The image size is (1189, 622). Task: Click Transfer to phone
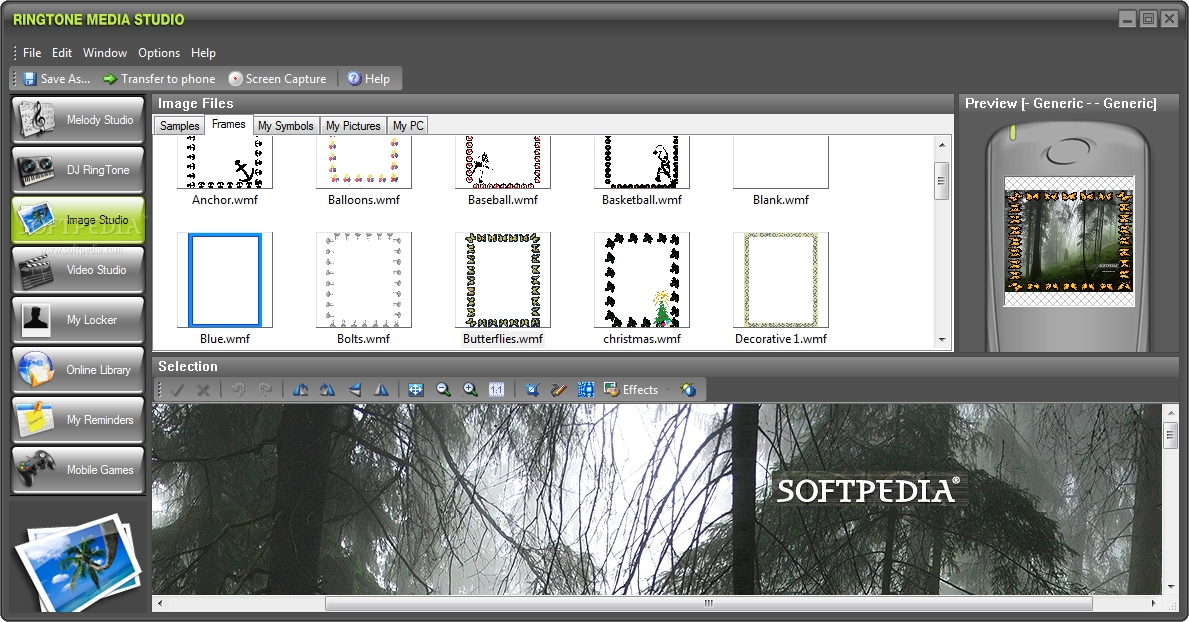pyautogui.click(x=159, y=79)
